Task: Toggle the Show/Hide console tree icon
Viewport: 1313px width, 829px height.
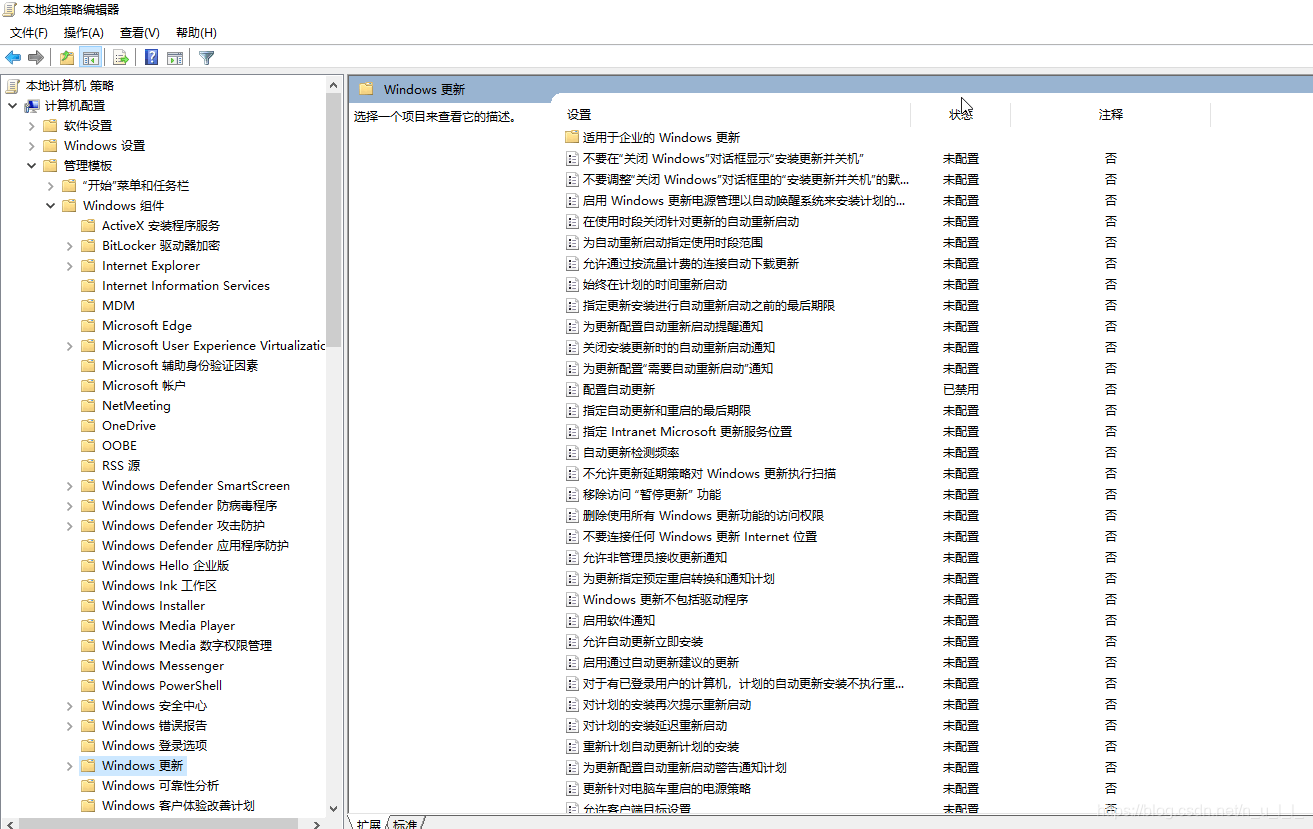Action: [x=91, y=58]
